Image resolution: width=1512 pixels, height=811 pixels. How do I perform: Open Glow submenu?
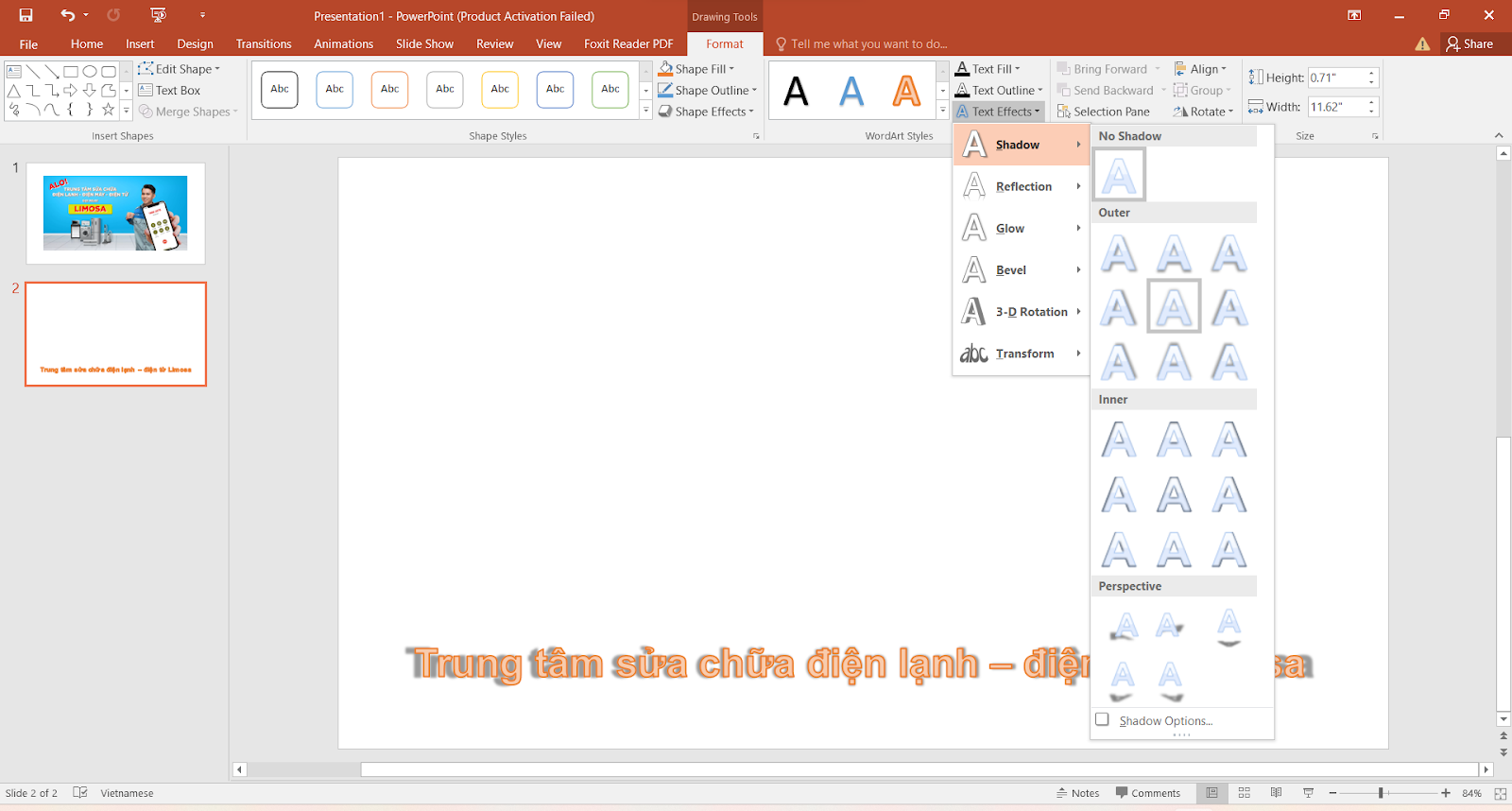tap(1022, 228)
